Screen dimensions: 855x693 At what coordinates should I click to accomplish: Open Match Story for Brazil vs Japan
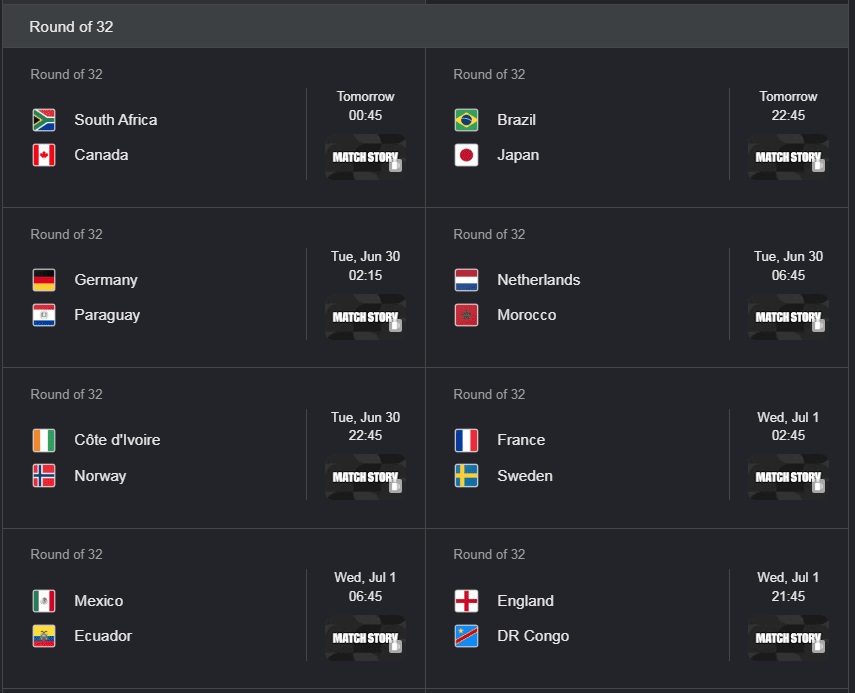pos(788,157)
